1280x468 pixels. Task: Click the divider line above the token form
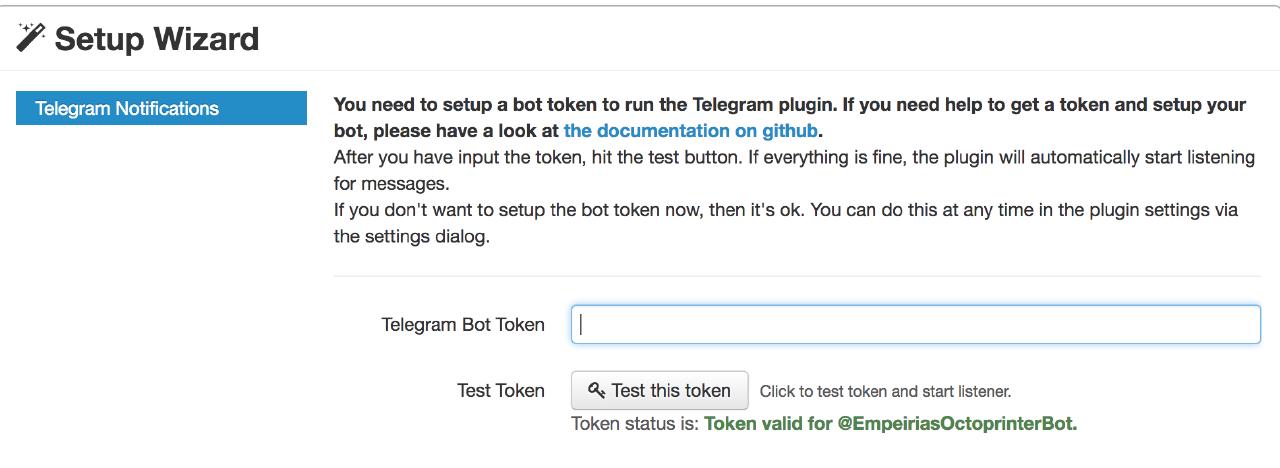coord(797,276)
